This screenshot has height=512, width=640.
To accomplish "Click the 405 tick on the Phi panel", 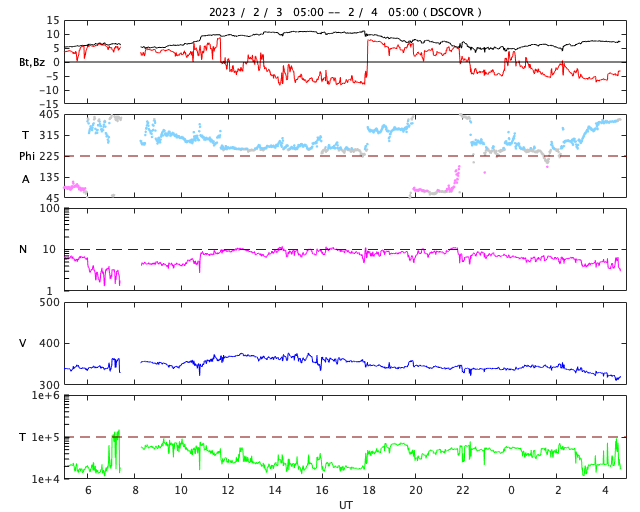I will 49,115.
